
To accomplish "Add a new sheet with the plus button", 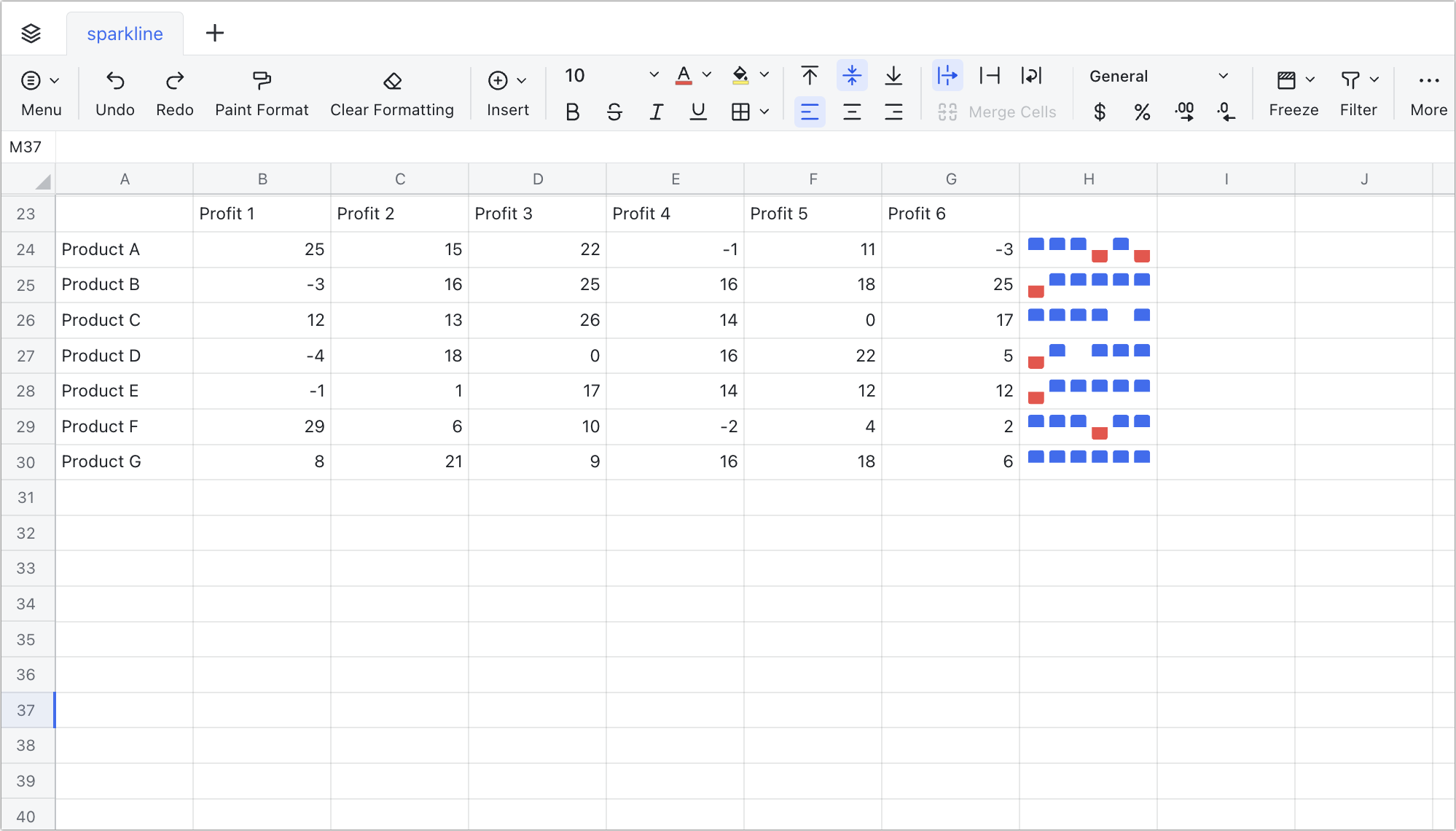I will pos(214,33).
